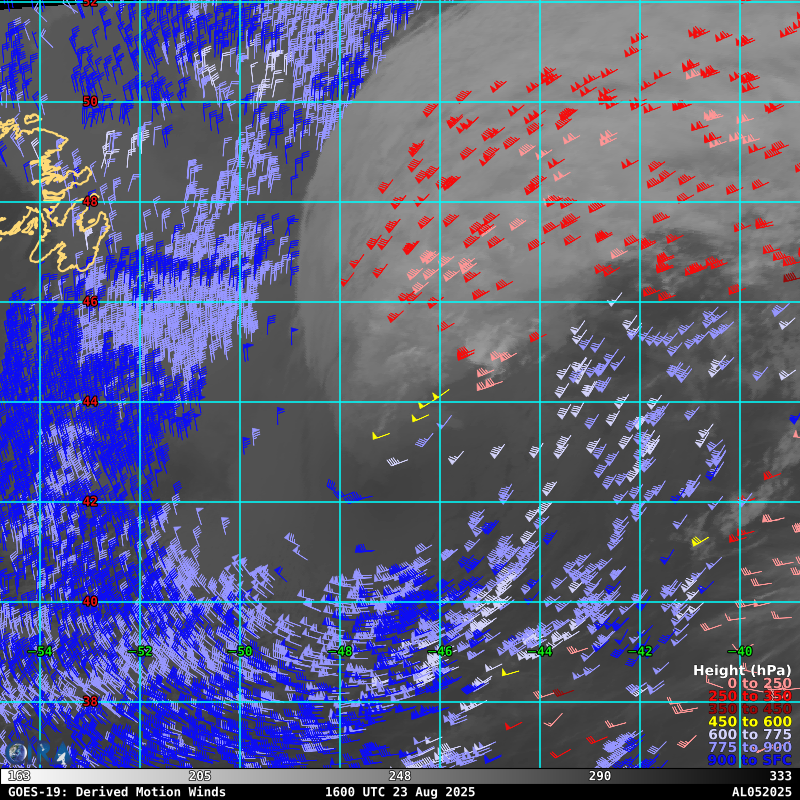The width and height of the screenshot is (800, 800).
Task: Click the longitude label -44
Action: click(540, 652)
